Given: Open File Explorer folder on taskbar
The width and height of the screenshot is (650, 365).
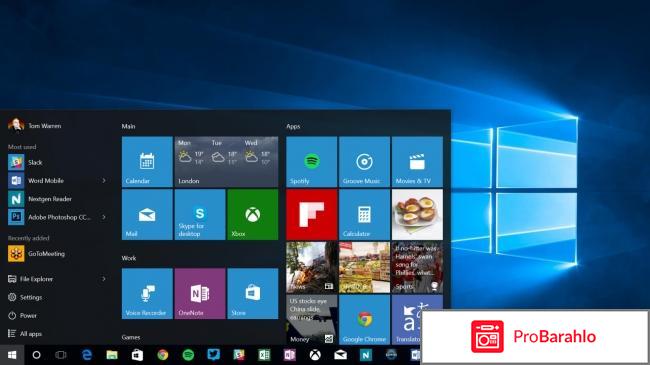Looking at the screenshot, I should pyautogui.click(x=112, y=355).
